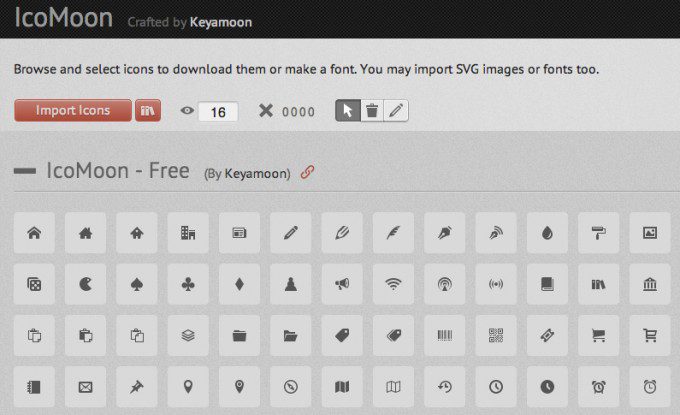Select the dark alarm clock icon
This screenshot has height=415, width=680.
(598, 386)
